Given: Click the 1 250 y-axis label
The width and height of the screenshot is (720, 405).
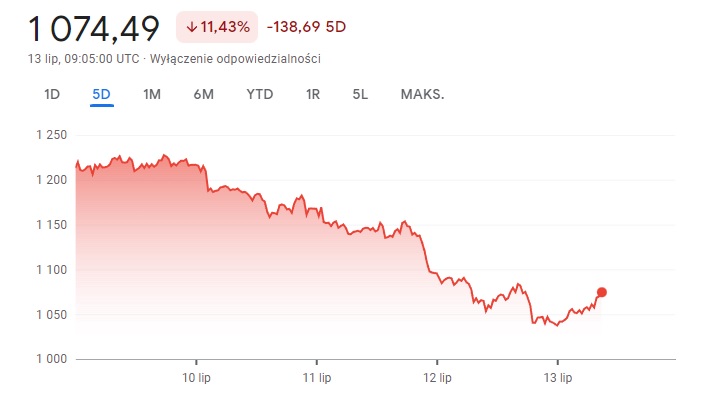Looking at the screenshot, I should [x=49, y=135].
